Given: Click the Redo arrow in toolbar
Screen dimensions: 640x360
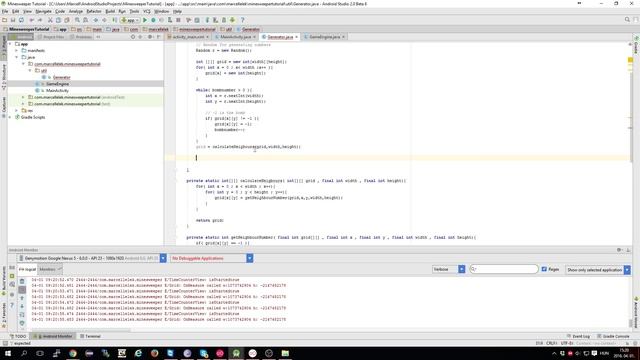Looking at the screenshot, I should point(40,20).
